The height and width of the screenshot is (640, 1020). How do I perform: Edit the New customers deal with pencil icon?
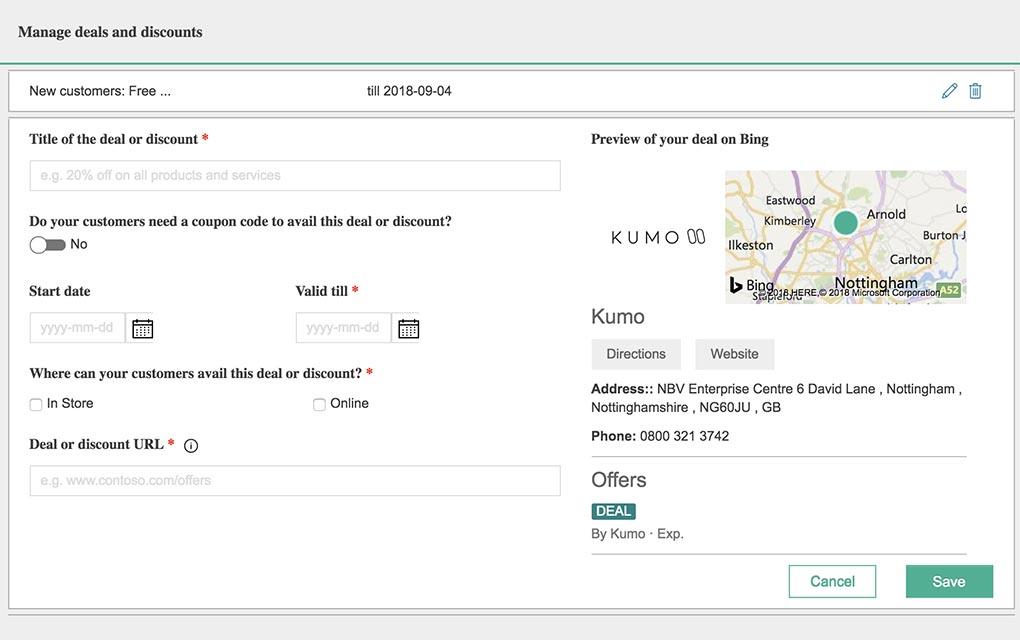tap(949, 91)
